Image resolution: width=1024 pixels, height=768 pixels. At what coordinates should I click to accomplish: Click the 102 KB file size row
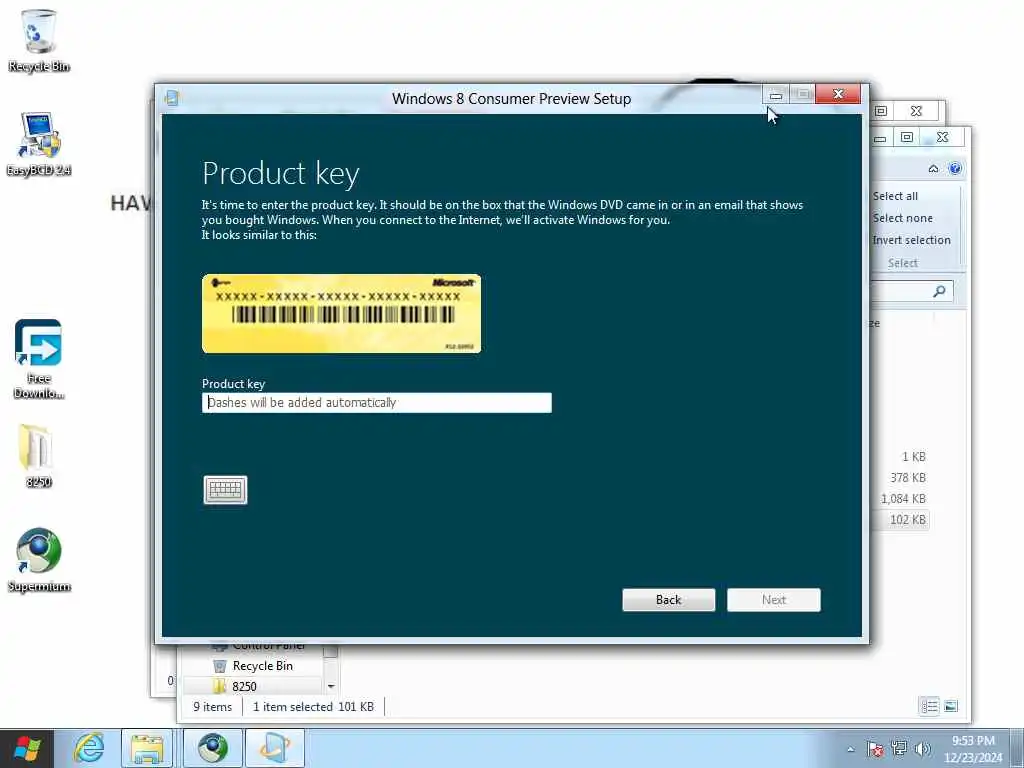(908, 520)
